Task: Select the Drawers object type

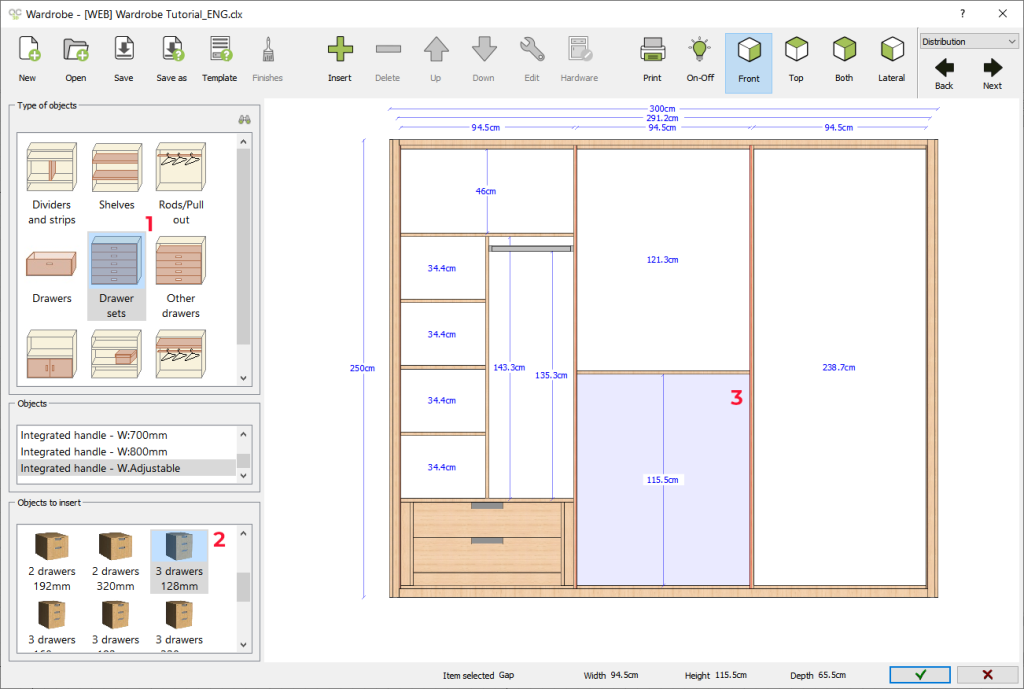Action: [x=52, y=278]
